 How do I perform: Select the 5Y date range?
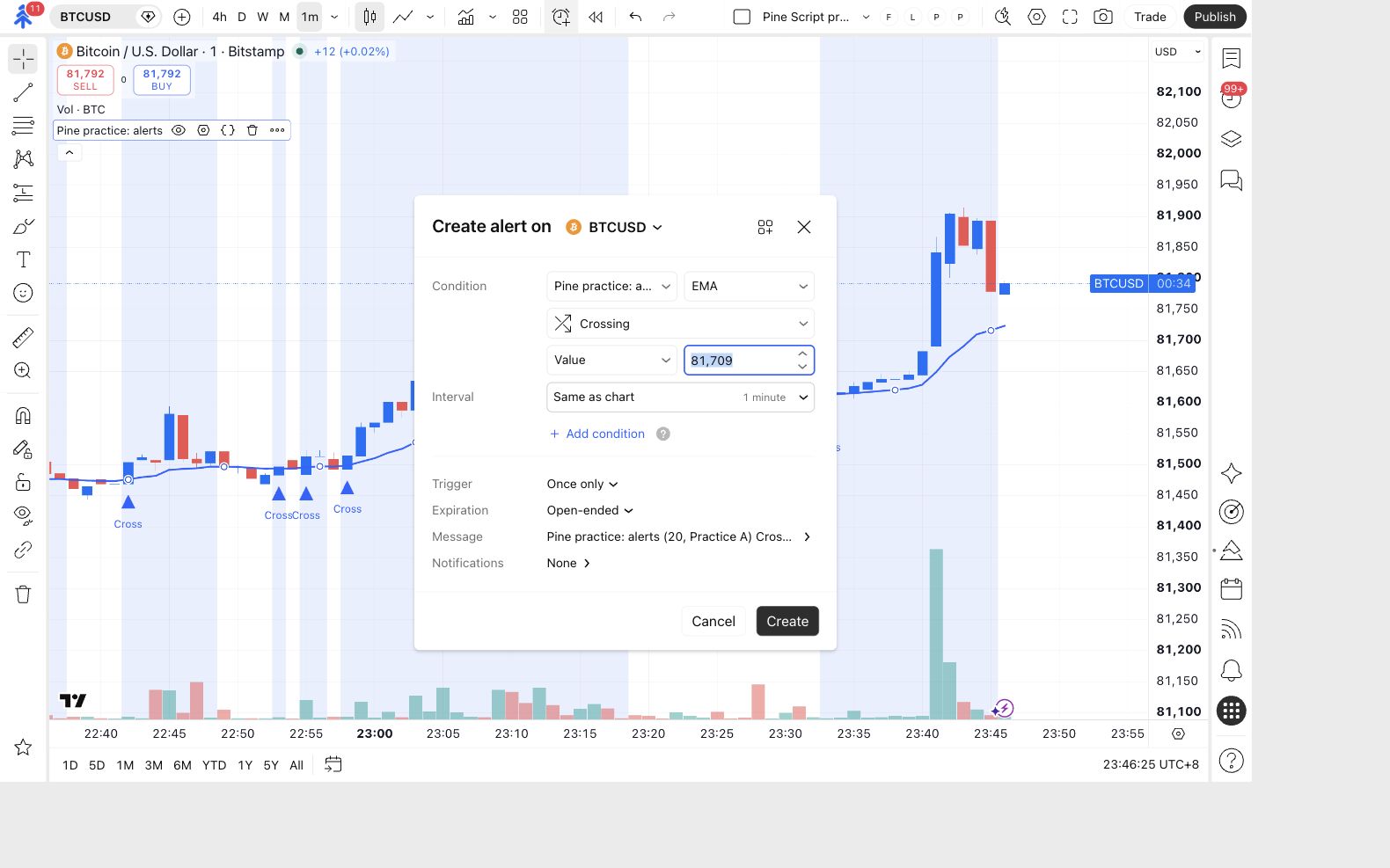(271, 765)
